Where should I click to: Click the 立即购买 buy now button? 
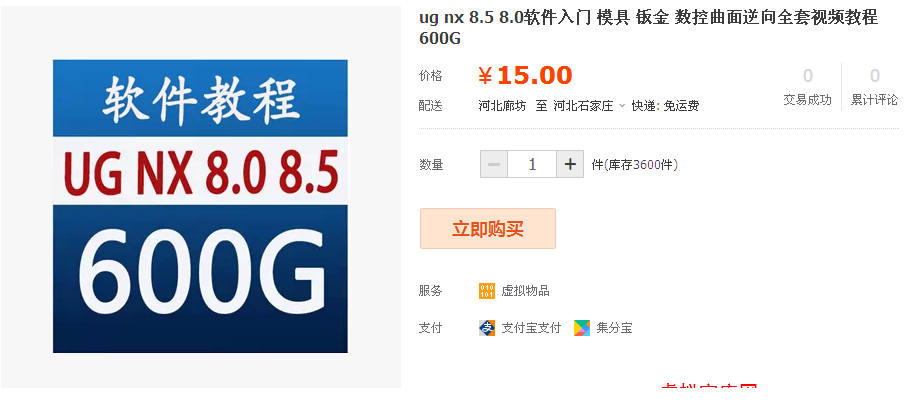tap(487, 229)
